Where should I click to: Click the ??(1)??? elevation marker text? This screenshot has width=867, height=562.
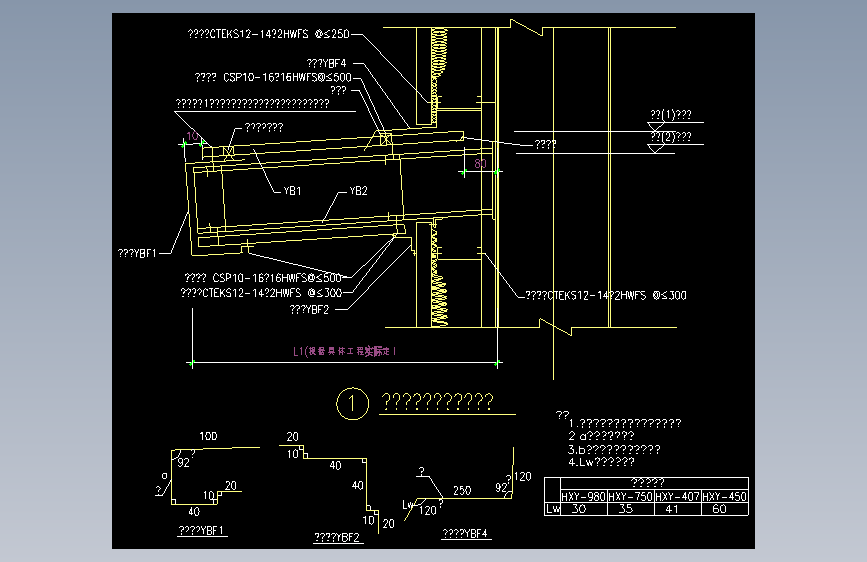pyautogui.click(x=671, y=115)
